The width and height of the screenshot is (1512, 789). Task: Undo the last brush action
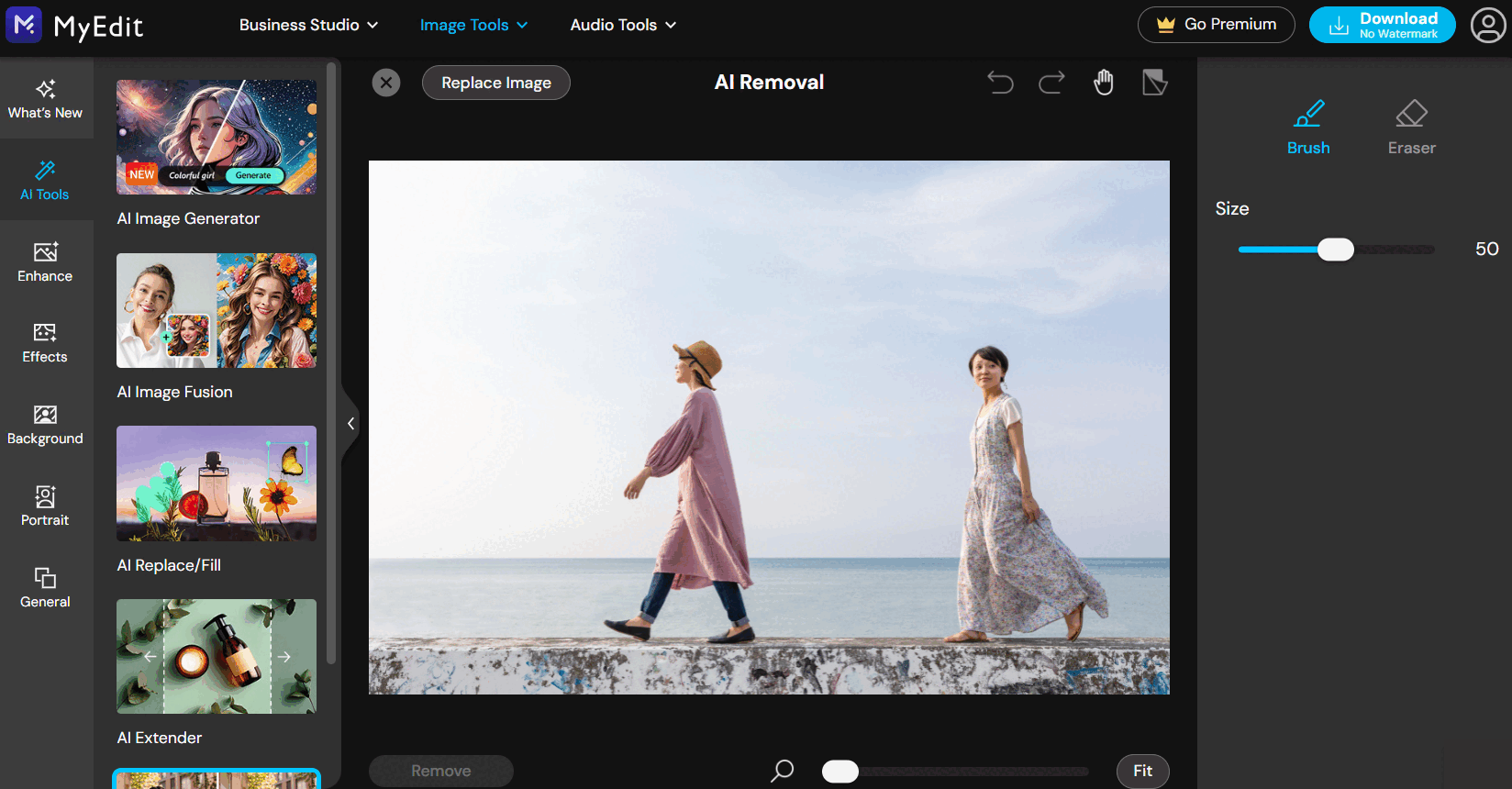(1000, 83)
